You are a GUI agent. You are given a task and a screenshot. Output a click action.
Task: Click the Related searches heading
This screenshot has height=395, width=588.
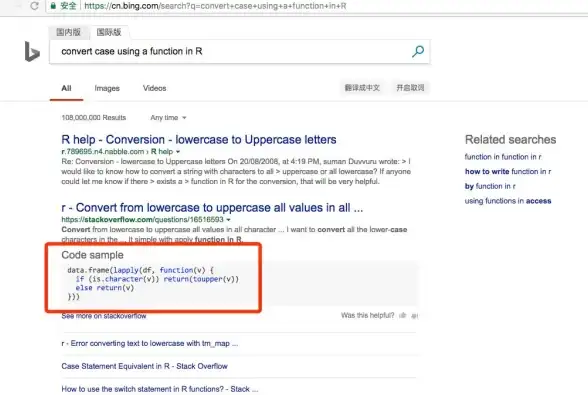(x=510, y=140)
